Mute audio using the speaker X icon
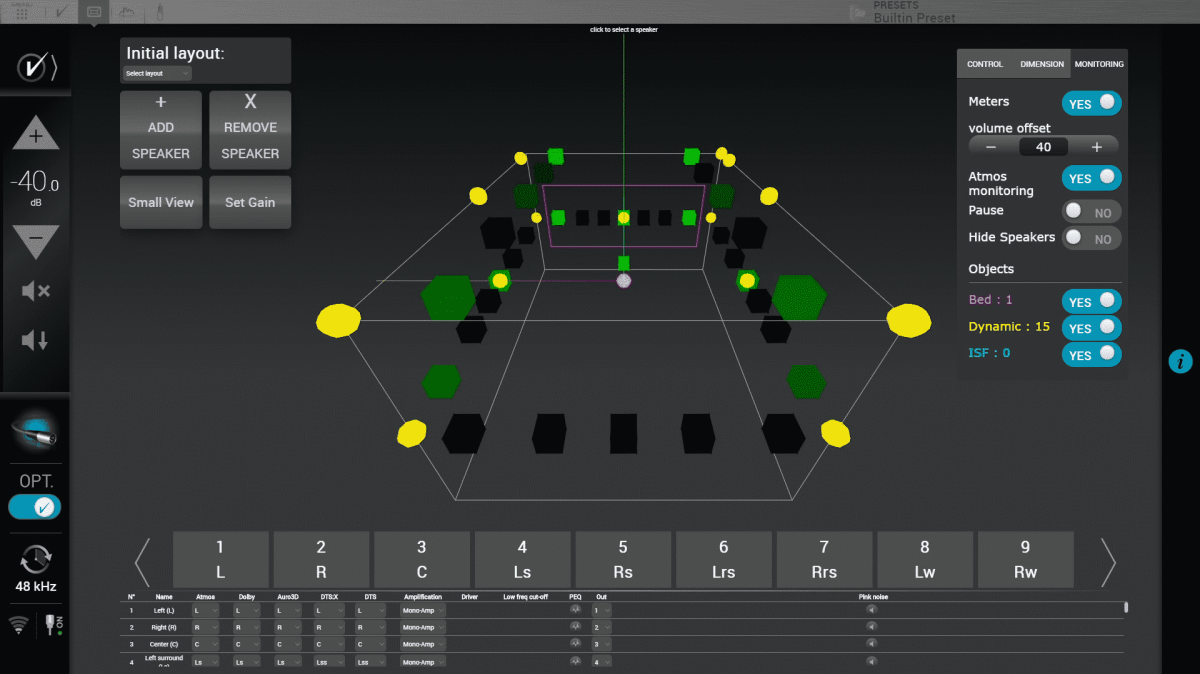The height and width of the screenshot is (674, 1200). [x=35, y=291]
